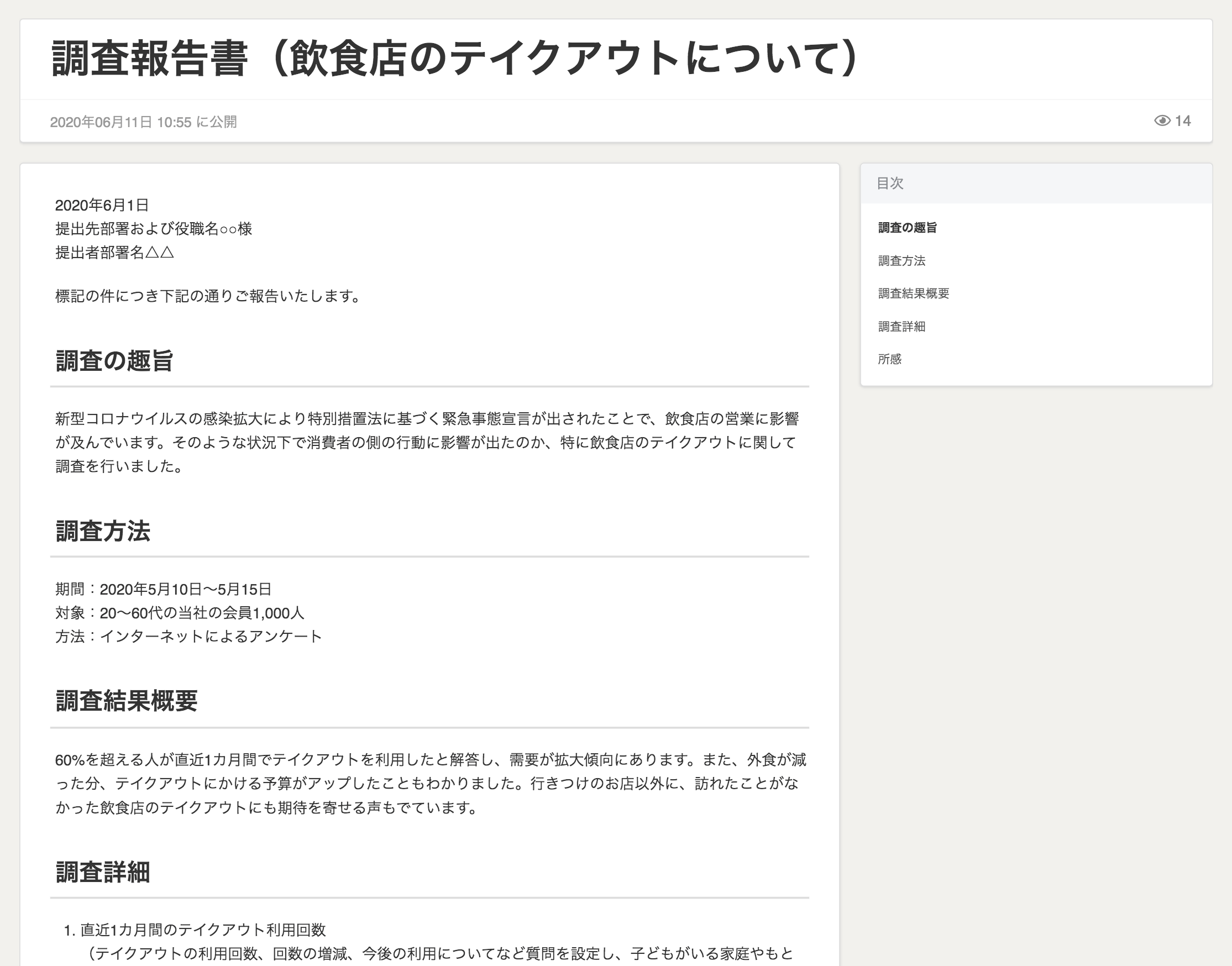Click the line 提出者部署名△△

pos(114,252)
